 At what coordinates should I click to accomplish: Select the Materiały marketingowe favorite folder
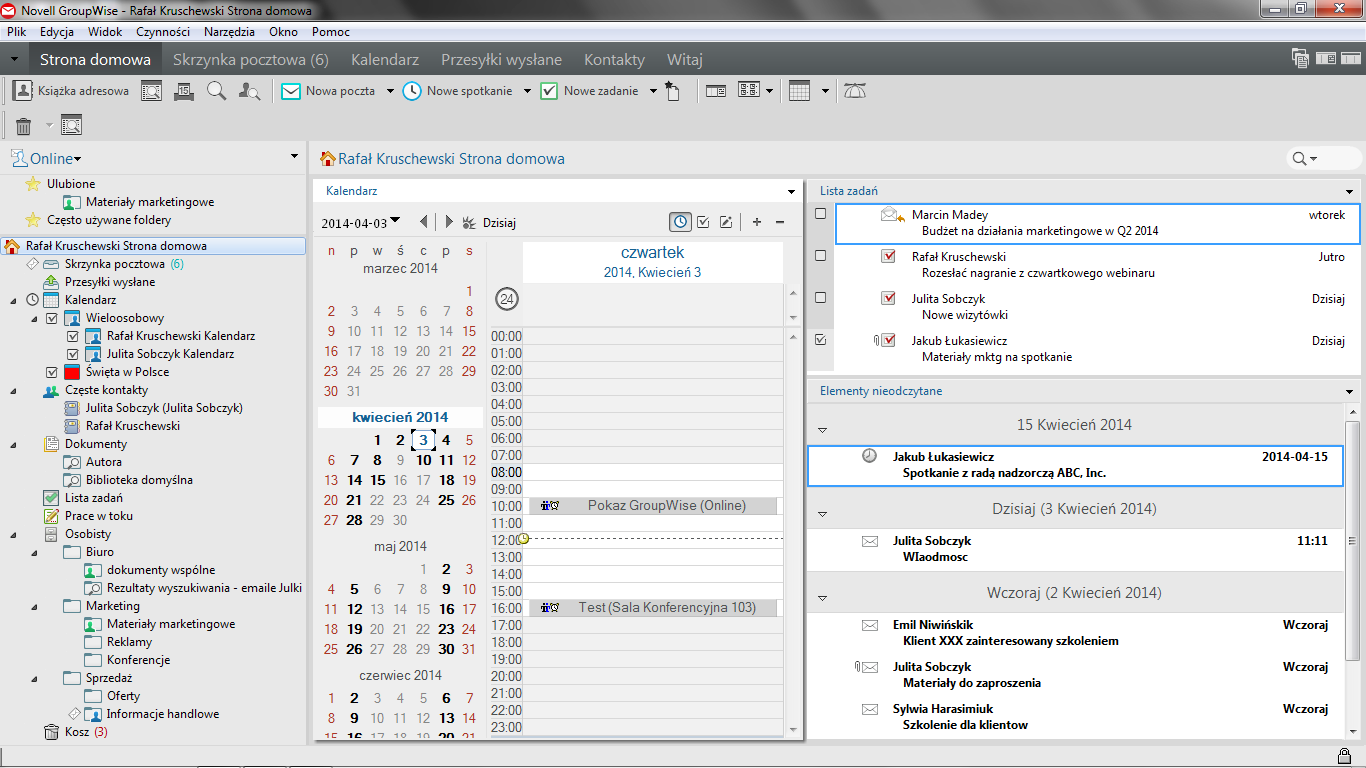(148, 202)
